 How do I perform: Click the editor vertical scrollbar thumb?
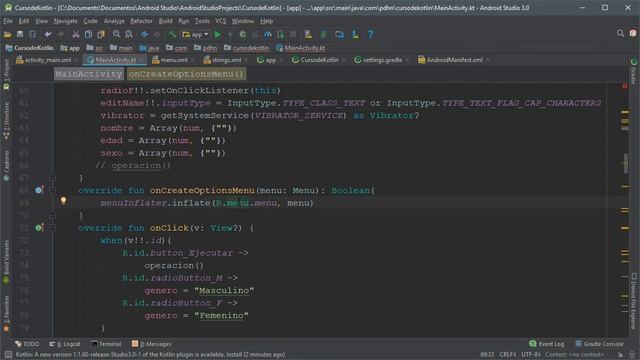coord(626,163)
